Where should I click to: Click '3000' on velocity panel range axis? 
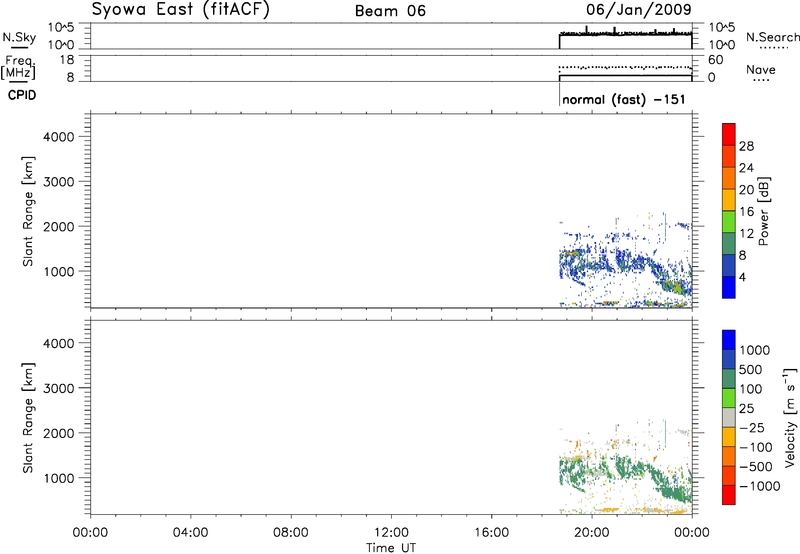point(59,388)
